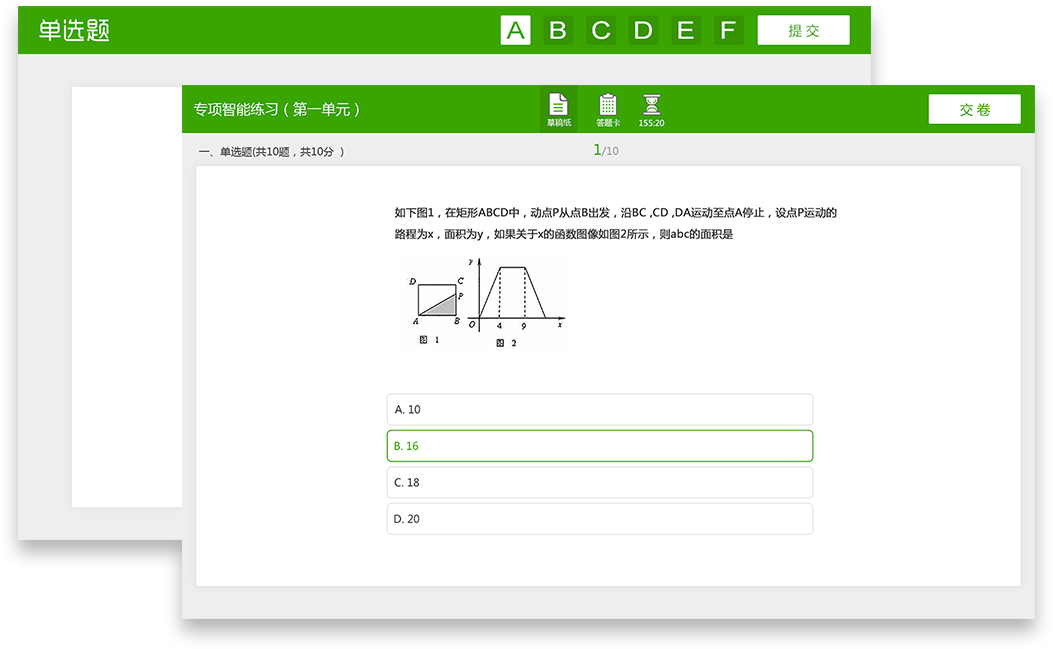Select answer option C. 18

point(599,482)
